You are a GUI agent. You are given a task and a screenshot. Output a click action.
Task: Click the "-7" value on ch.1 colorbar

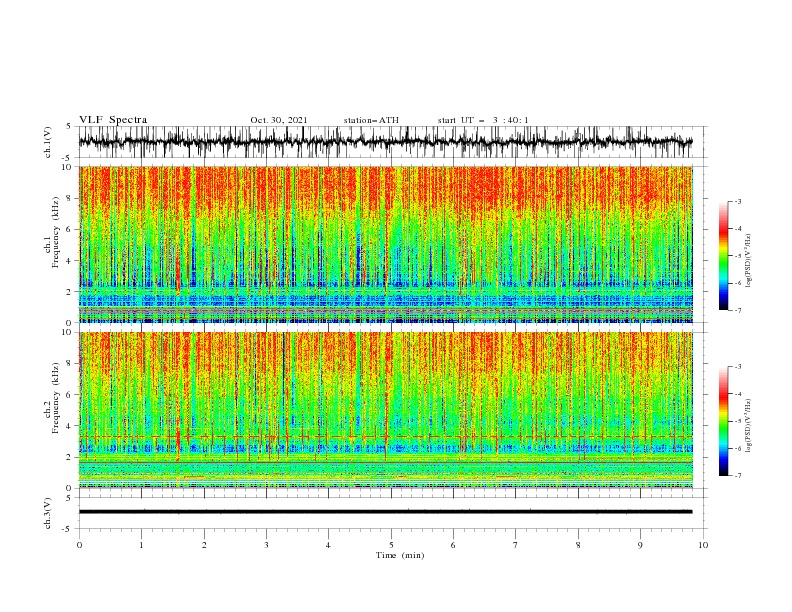(738, 310)
